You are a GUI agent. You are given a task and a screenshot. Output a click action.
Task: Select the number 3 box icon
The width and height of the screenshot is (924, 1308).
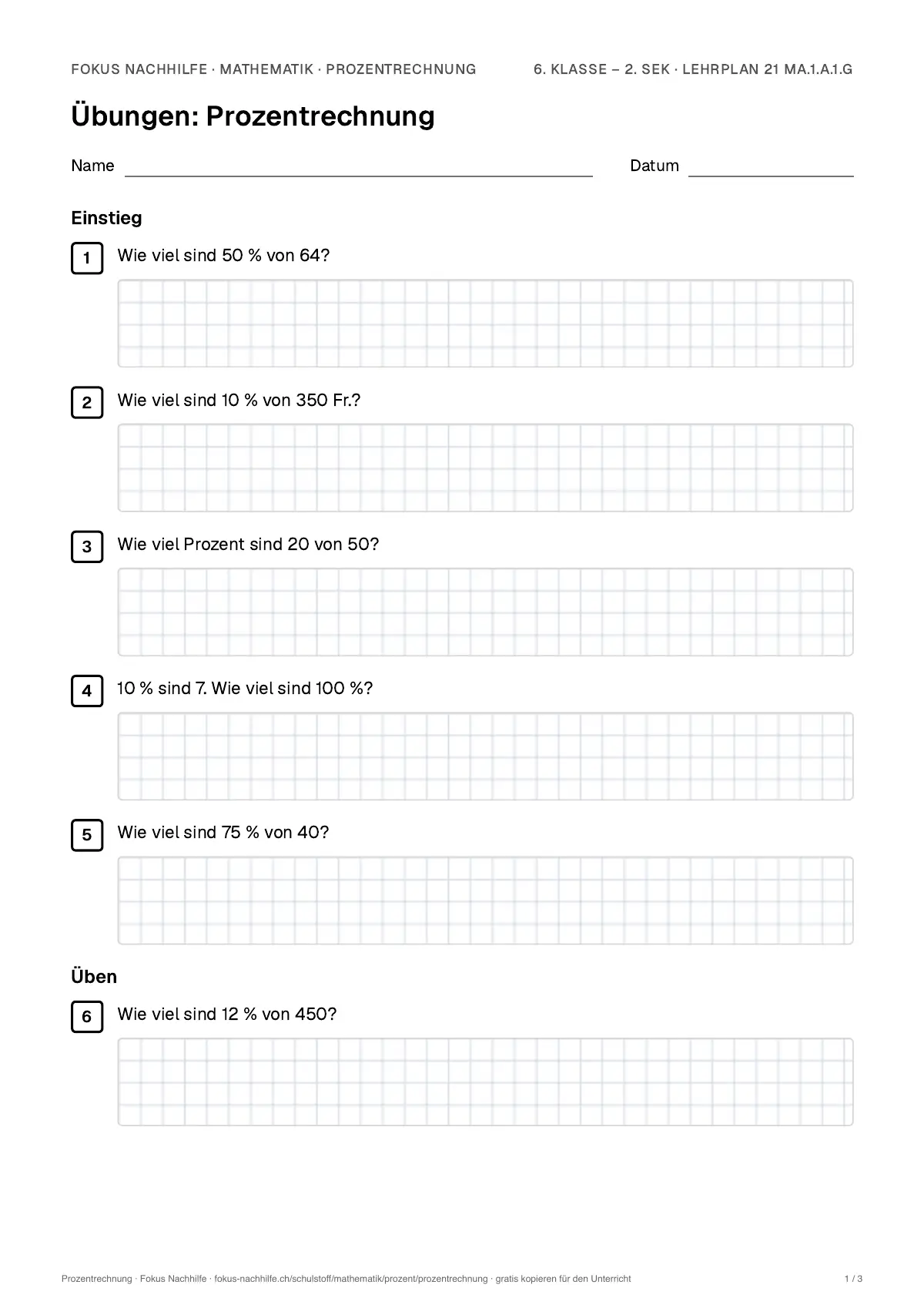[x=87, y=547]
